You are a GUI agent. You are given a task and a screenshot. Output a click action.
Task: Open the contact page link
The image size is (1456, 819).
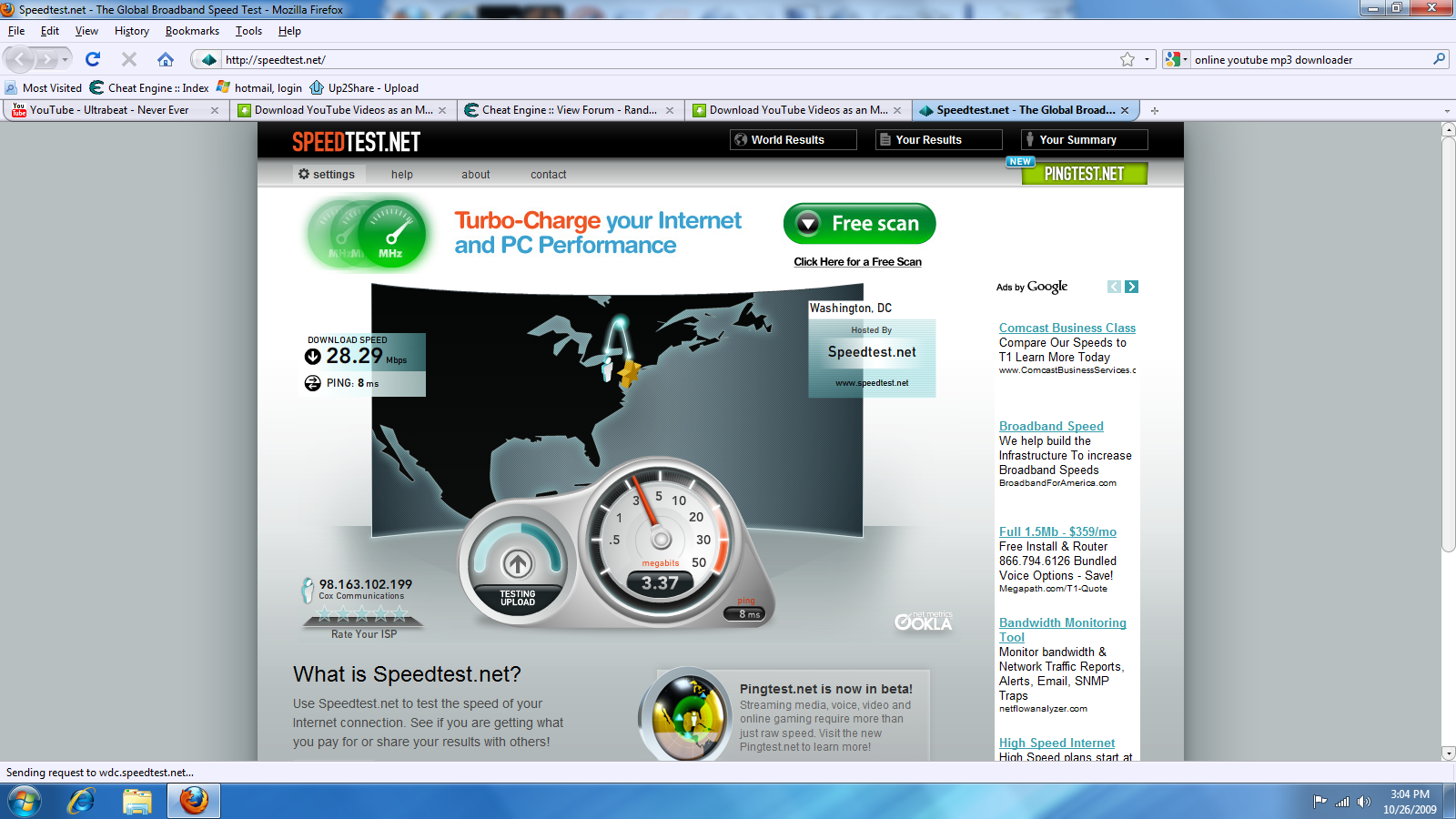(548, 175)
